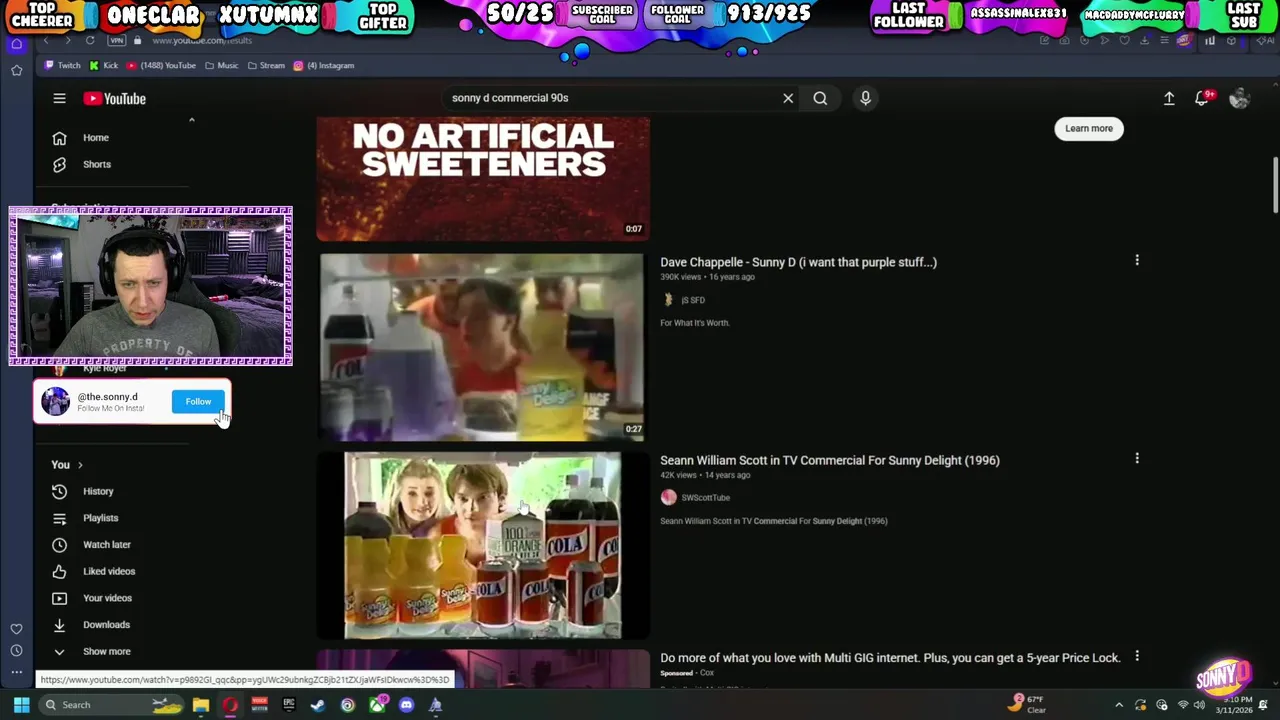This screenshot has height=720, width=1280.
Task: Open the account avatar menu
Action: (x=1240, y=98)
